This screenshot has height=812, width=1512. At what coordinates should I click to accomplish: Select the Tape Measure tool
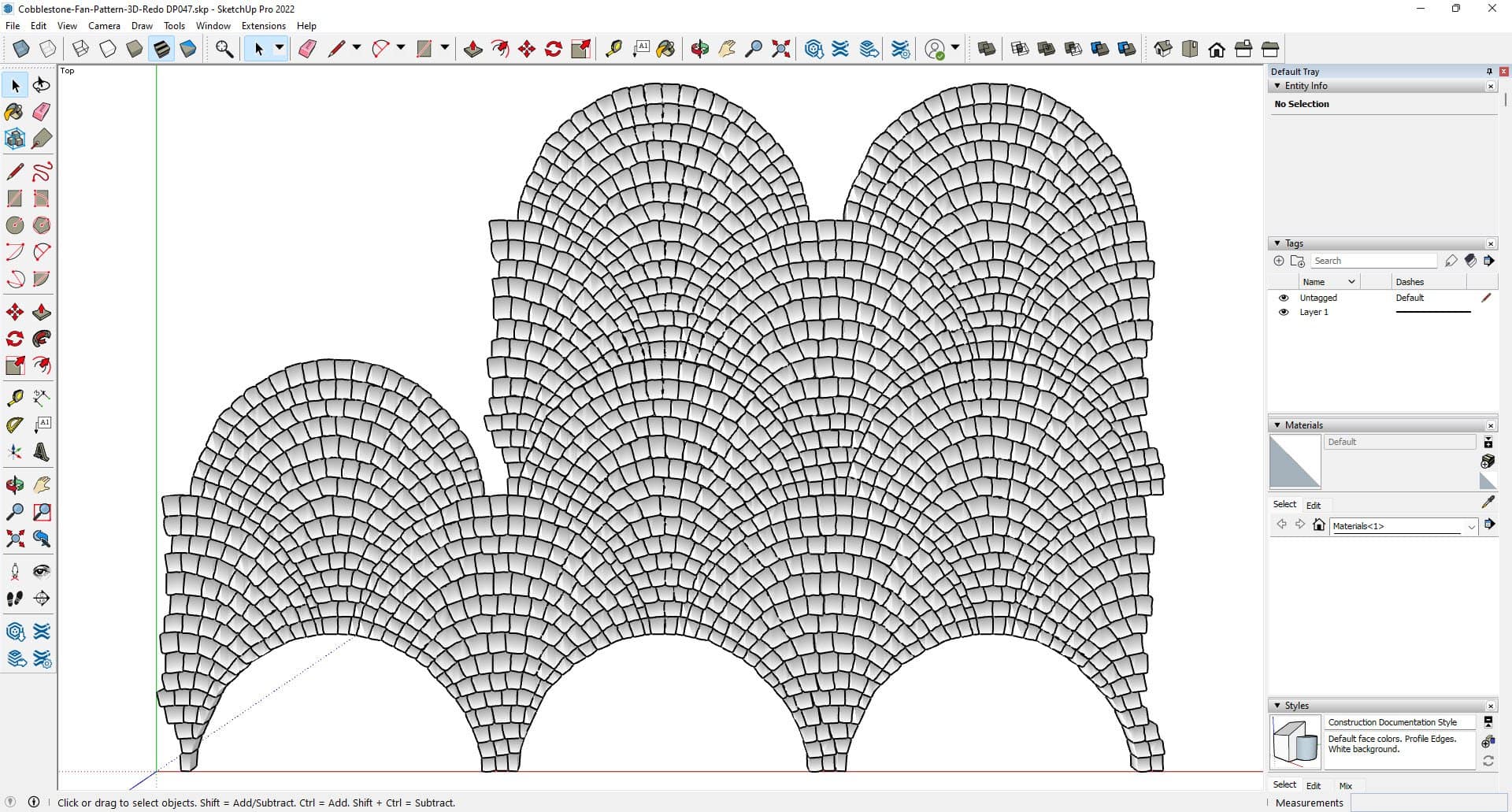14,398
